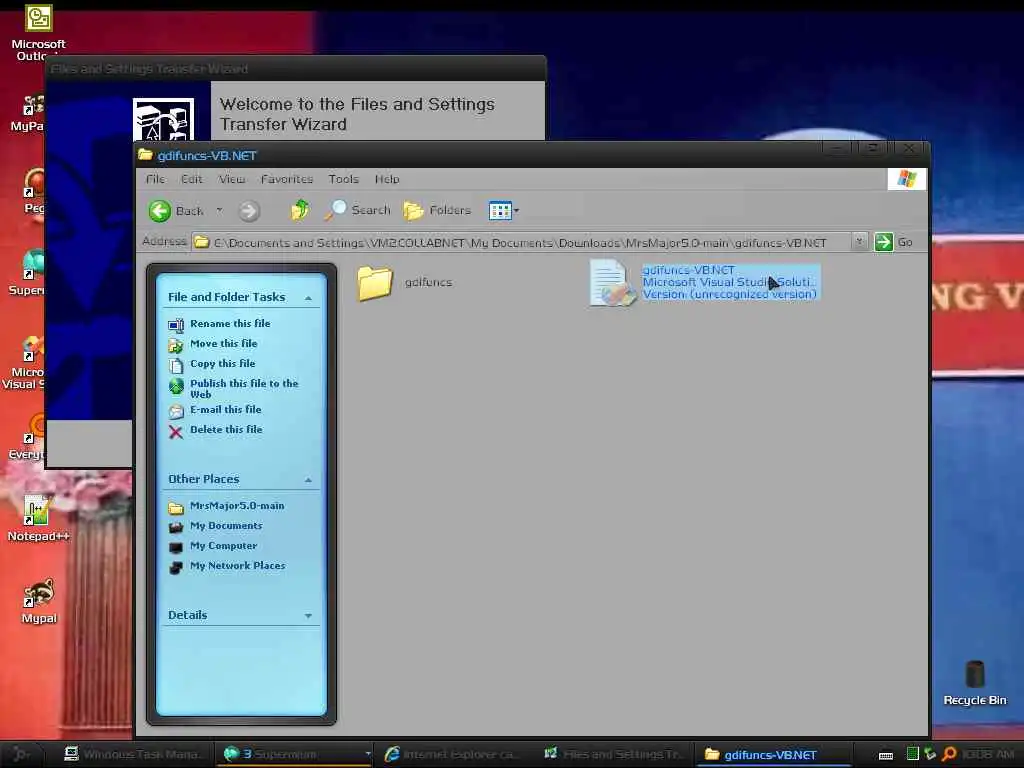Open the Search pane
The height and width of the screenshot is (768, 1024).
click(x=358, y=210)
